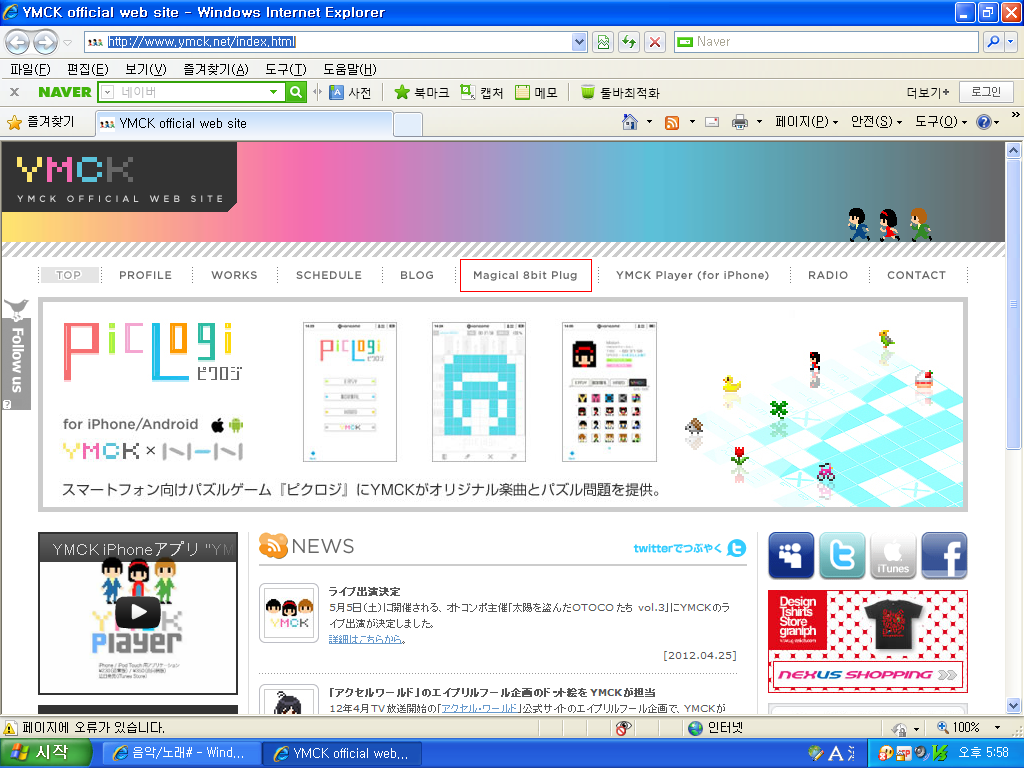Open the 페이지(P) page dropdown
This screenshot has height=768, width=1024.
click(x=807, y=122)
